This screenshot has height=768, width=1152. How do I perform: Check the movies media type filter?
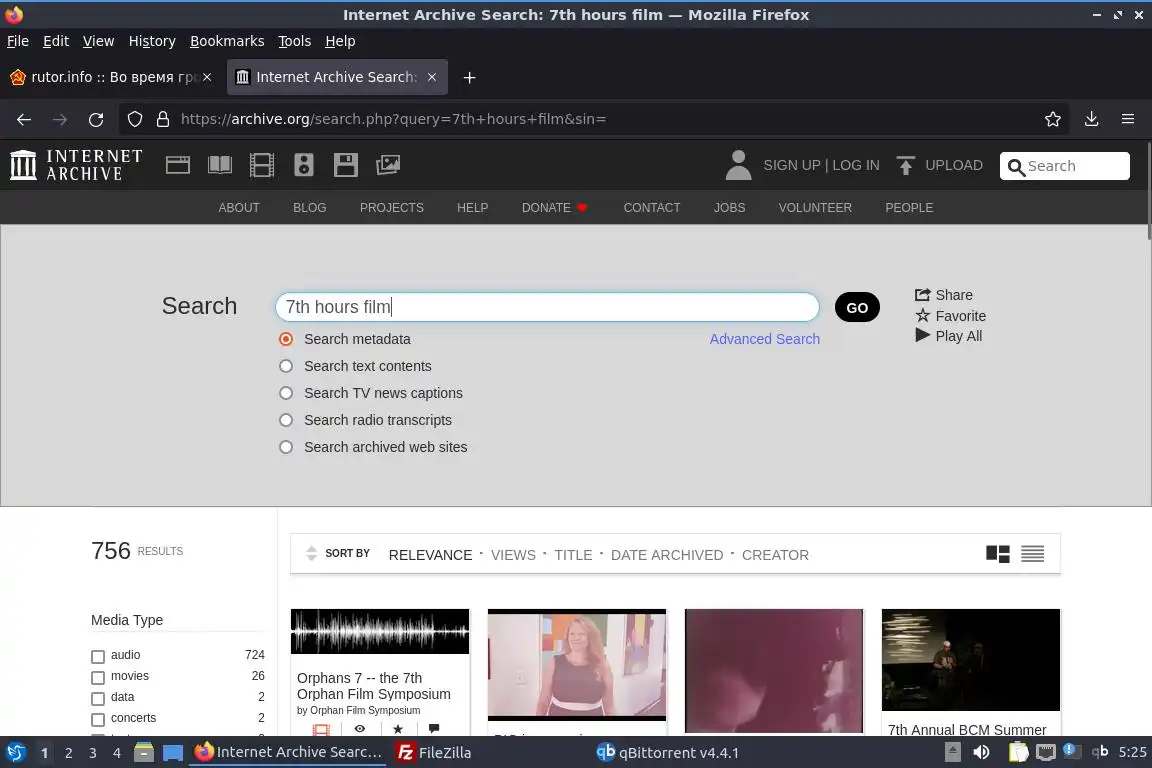(98, 677)
